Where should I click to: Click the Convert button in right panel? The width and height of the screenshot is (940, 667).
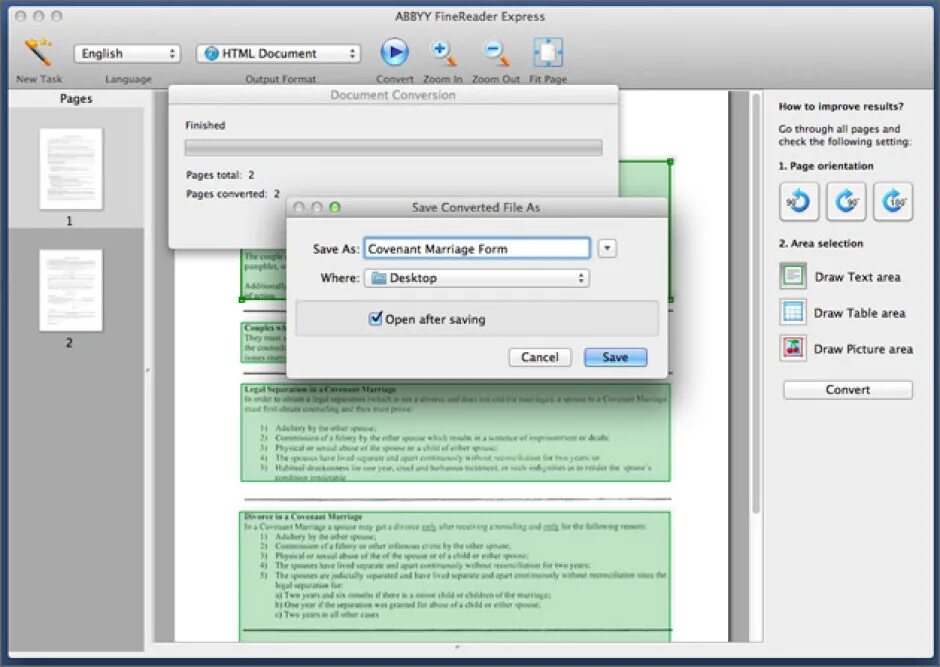(x=848, y=390)
